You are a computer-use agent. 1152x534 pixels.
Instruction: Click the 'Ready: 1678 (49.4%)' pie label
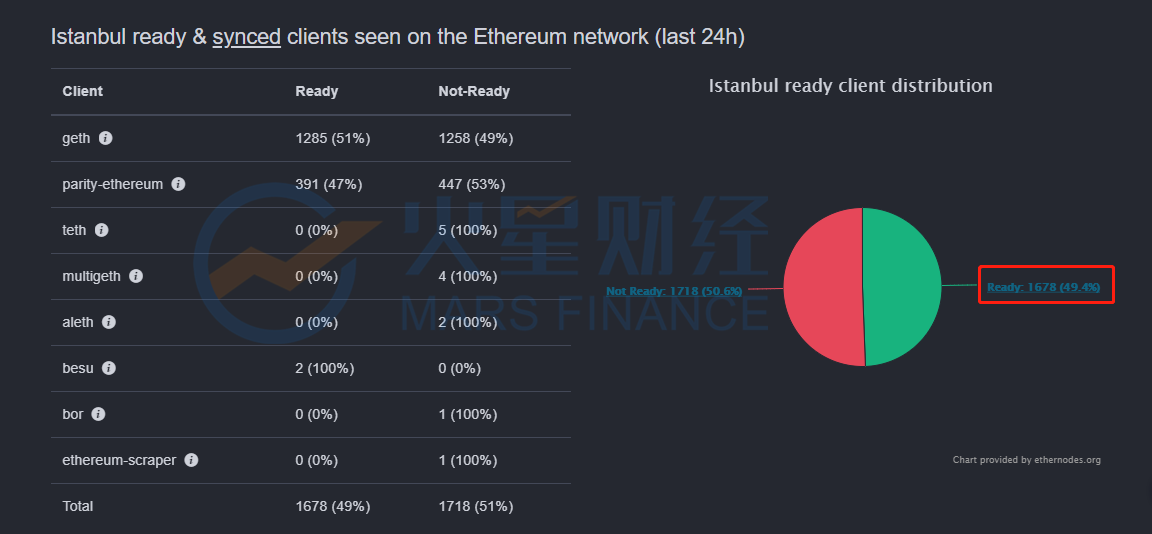pos(1043,287)
